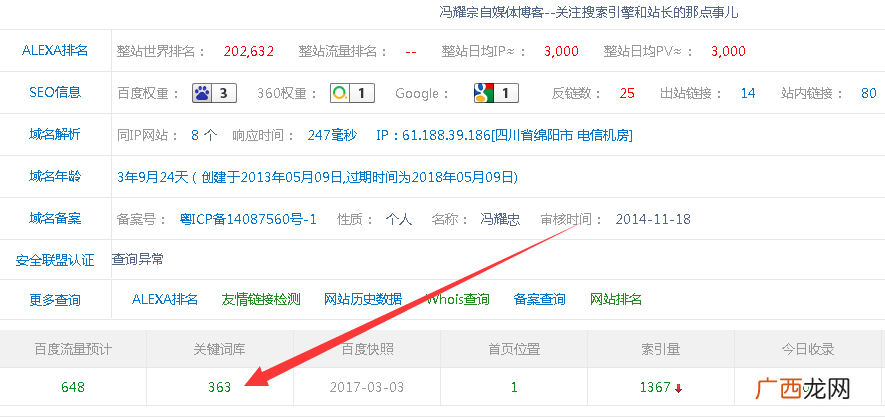885x417 pixels.
Task: Click world rank value 202,632
Action: (x=248, y=51)
